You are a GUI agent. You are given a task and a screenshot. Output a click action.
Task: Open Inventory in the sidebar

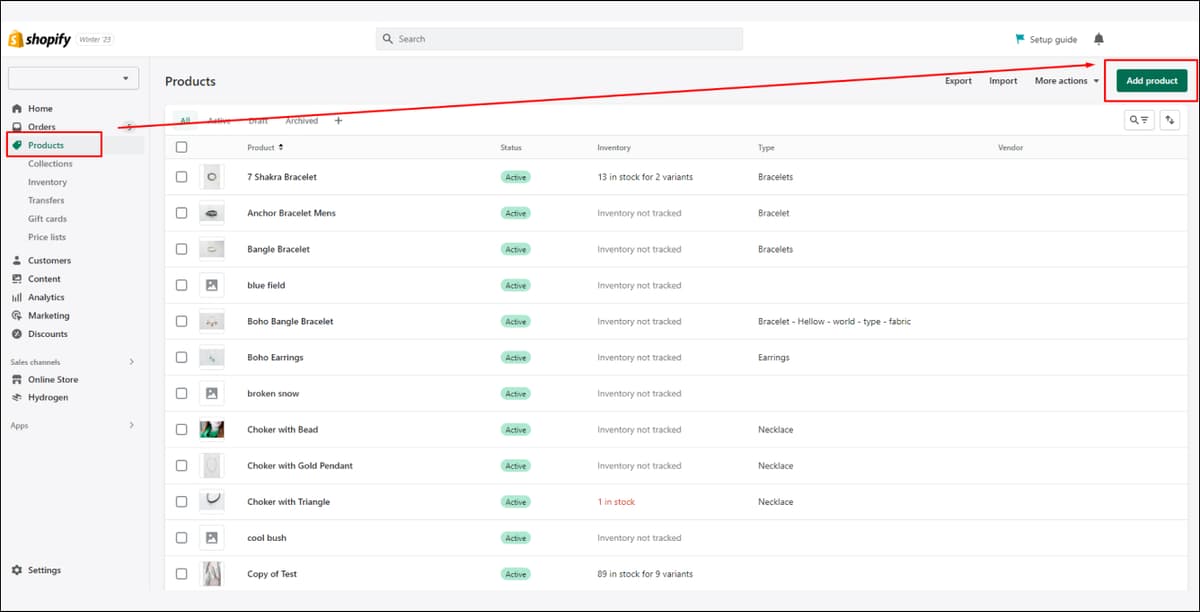tap(47, 182)
